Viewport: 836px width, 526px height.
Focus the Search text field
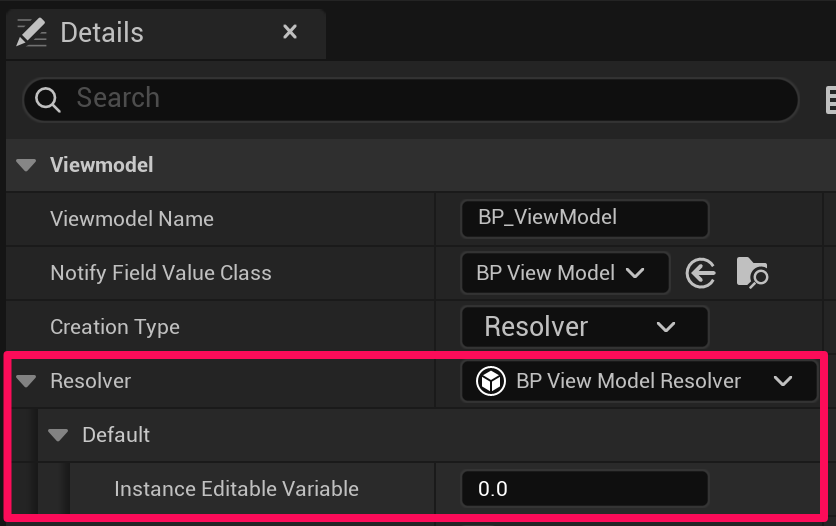(x=420, y=99)
